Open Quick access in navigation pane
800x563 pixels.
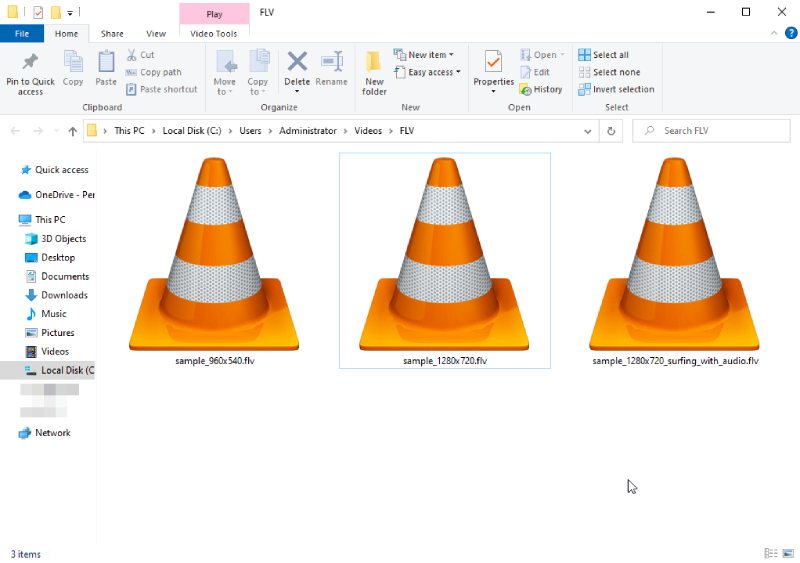[x=54, y=169]
